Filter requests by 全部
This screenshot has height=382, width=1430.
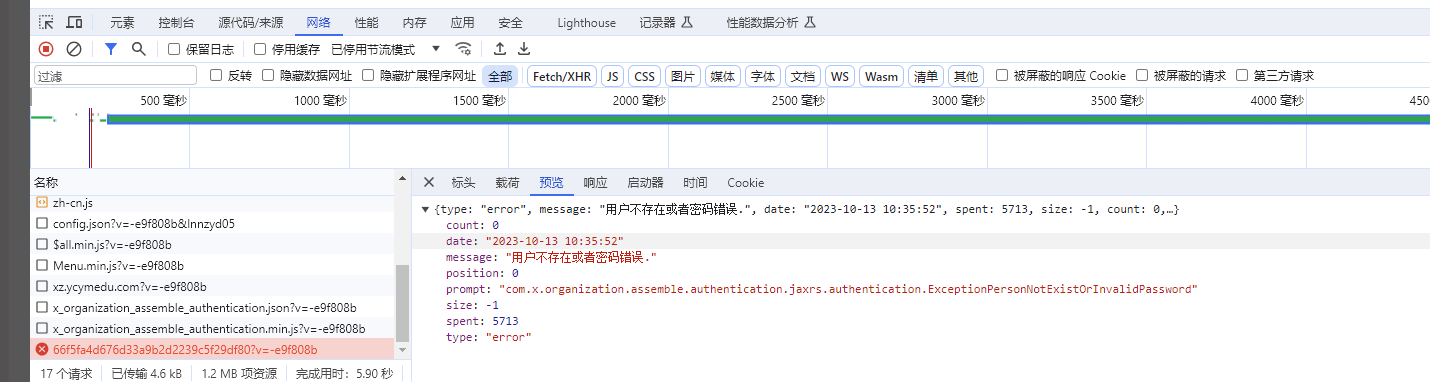[x=500, y=76]
